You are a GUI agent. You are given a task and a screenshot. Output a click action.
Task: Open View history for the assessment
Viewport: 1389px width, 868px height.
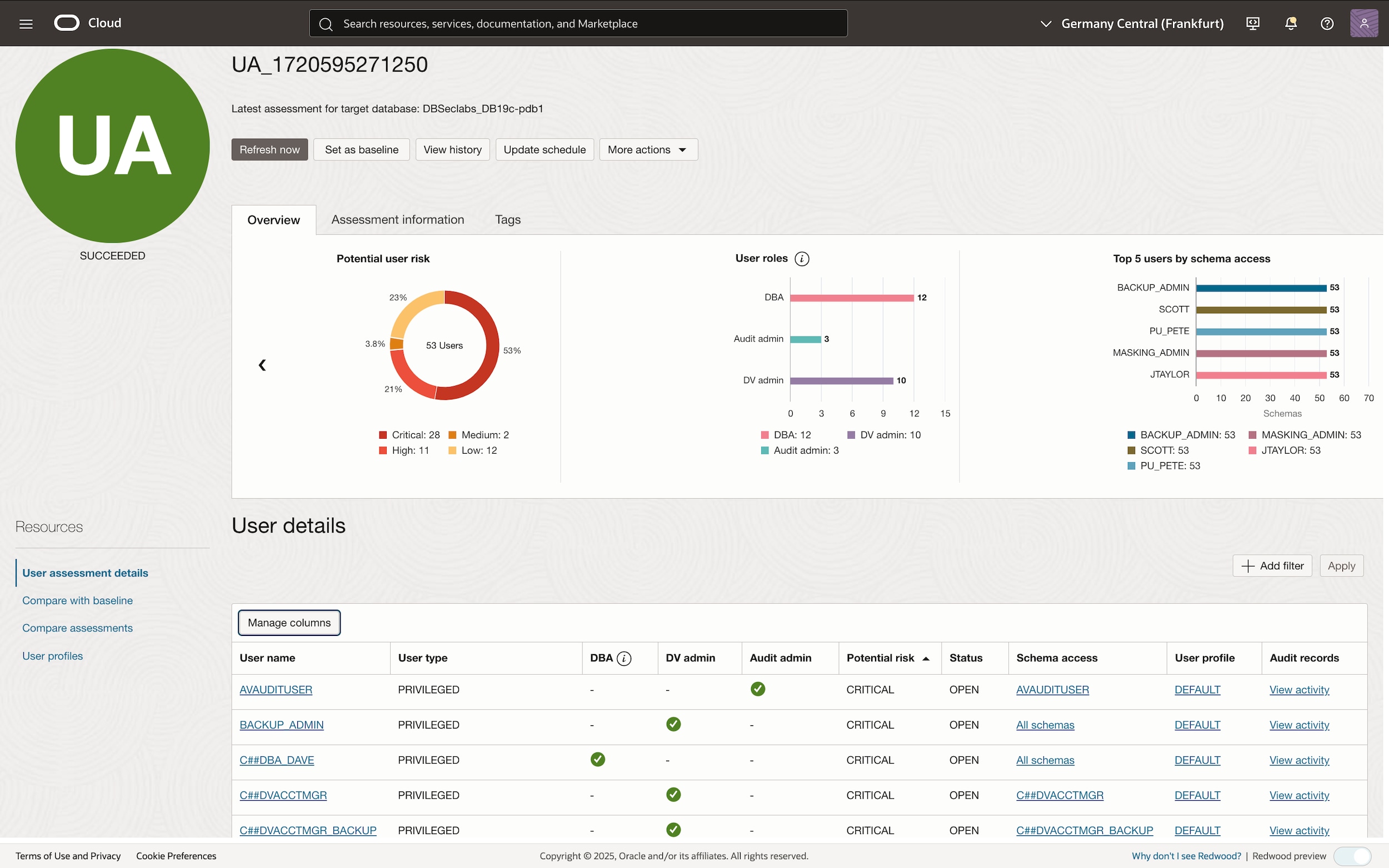click(452, 149)
